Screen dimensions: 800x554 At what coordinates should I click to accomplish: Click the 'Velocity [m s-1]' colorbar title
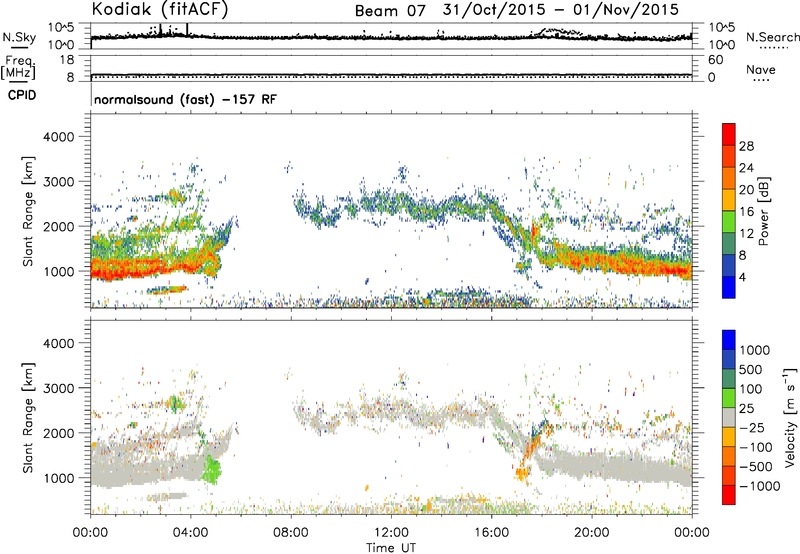click(790, 417)
